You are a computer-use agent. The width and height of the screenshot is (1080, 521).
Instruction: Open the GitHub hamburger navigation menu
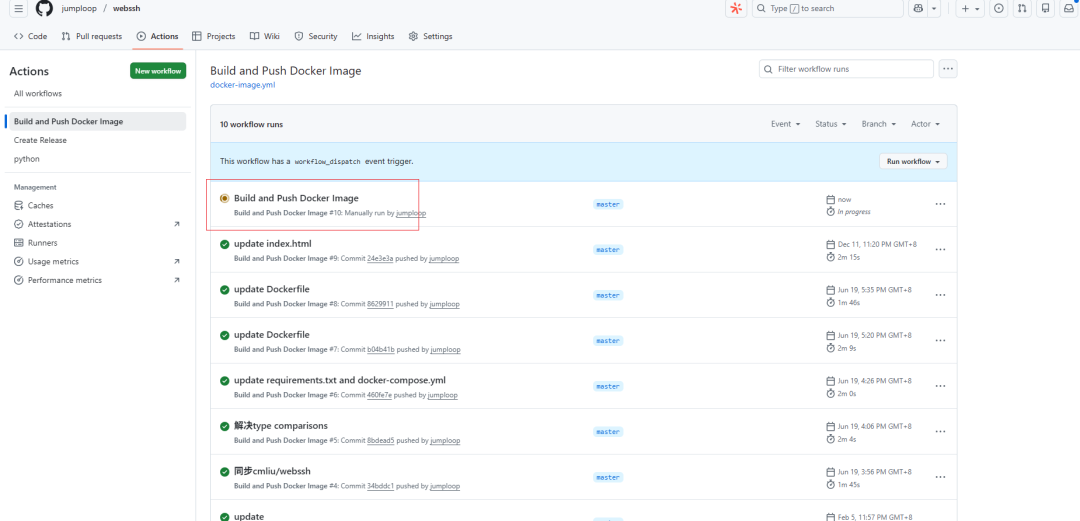18,9
